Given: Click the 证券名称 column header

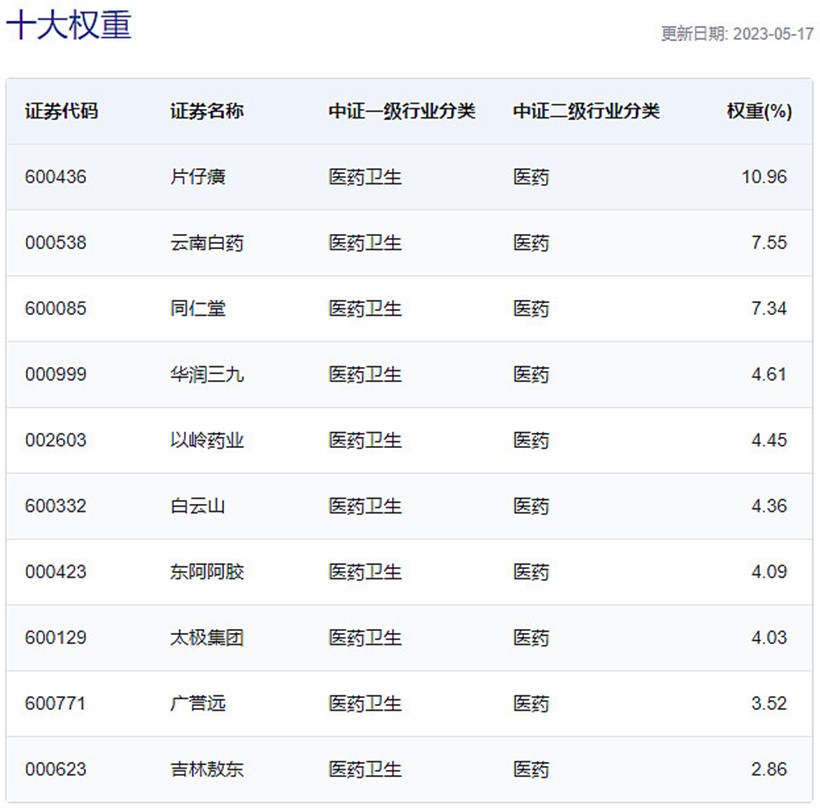Looking at the screenshot, I should 207,111.
